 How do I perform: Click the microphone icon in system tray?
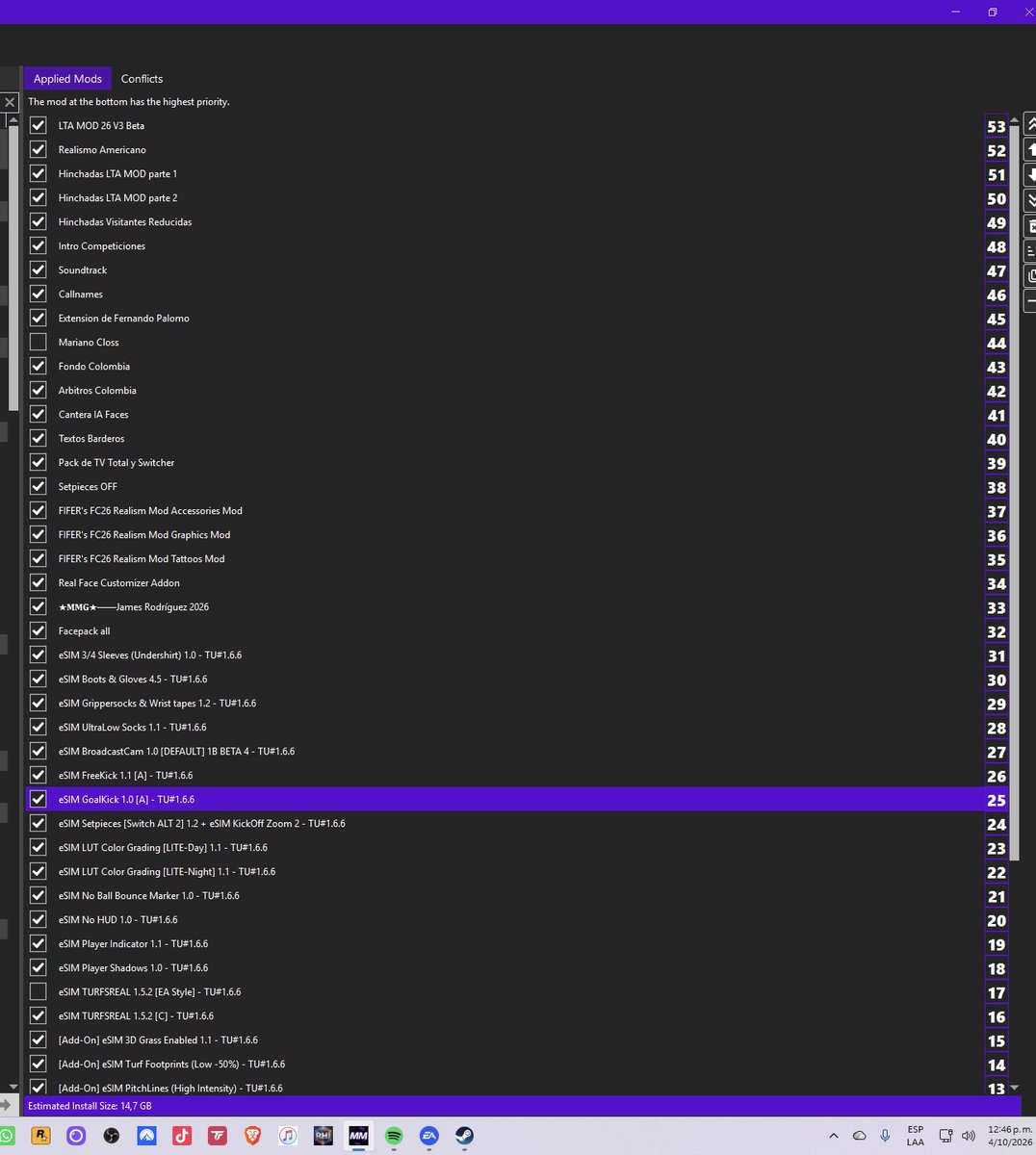tap(885, 1136)
